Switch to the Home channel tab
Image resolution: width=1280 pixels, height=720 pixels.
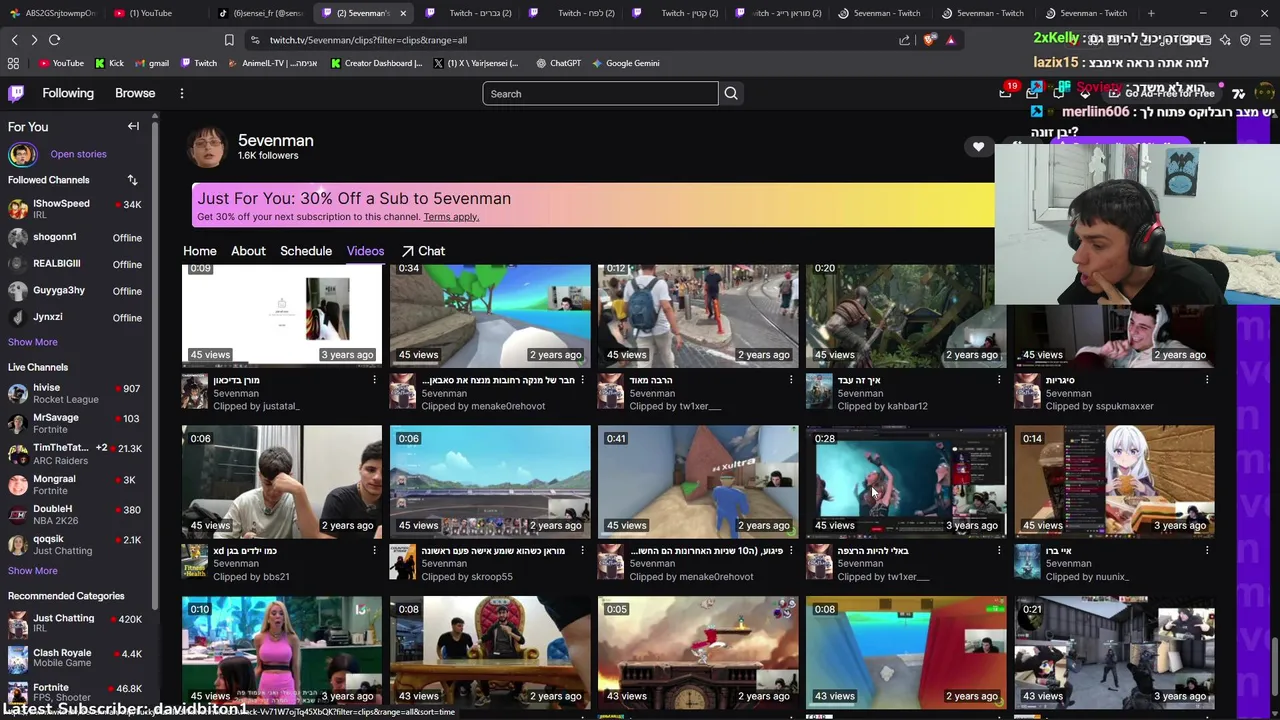click(x=200, y=251)
